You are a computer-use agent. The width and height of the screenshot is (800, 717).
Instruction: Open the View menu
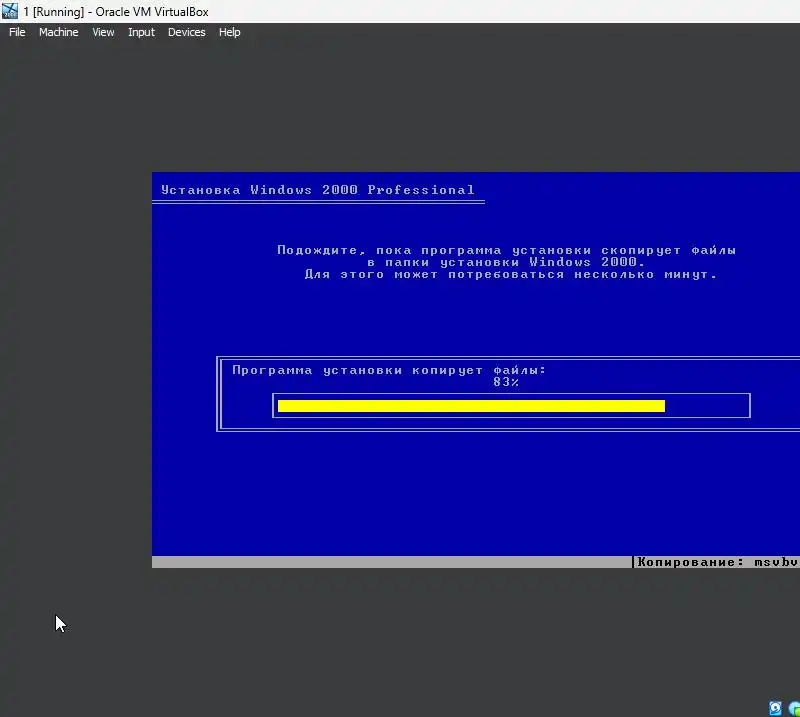tap(103, 32)
